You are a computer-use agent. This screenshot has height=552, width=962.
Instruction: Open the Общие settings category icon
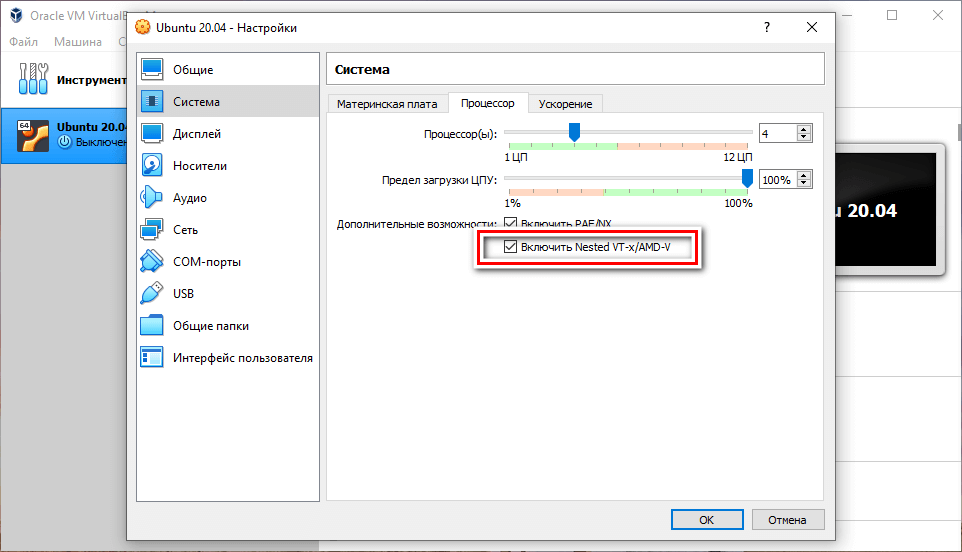(152, 69)
